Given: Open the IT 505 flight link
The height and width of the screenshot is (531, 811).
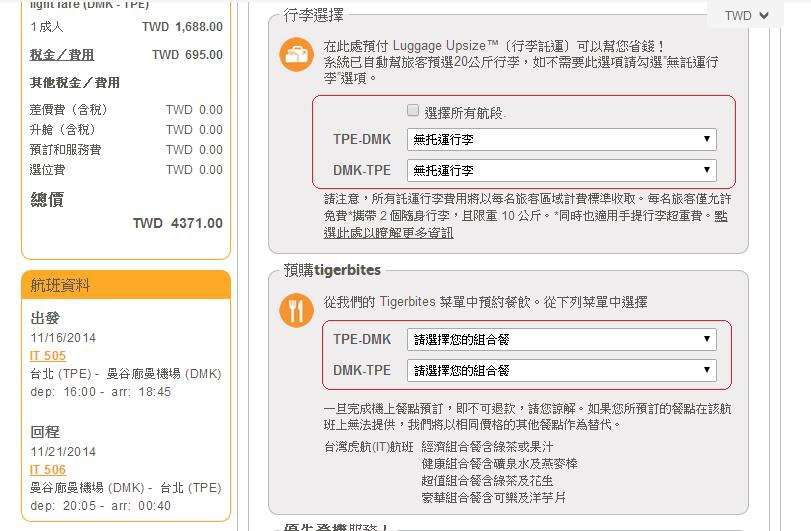Looking at the screenshot, I should 48,356.
